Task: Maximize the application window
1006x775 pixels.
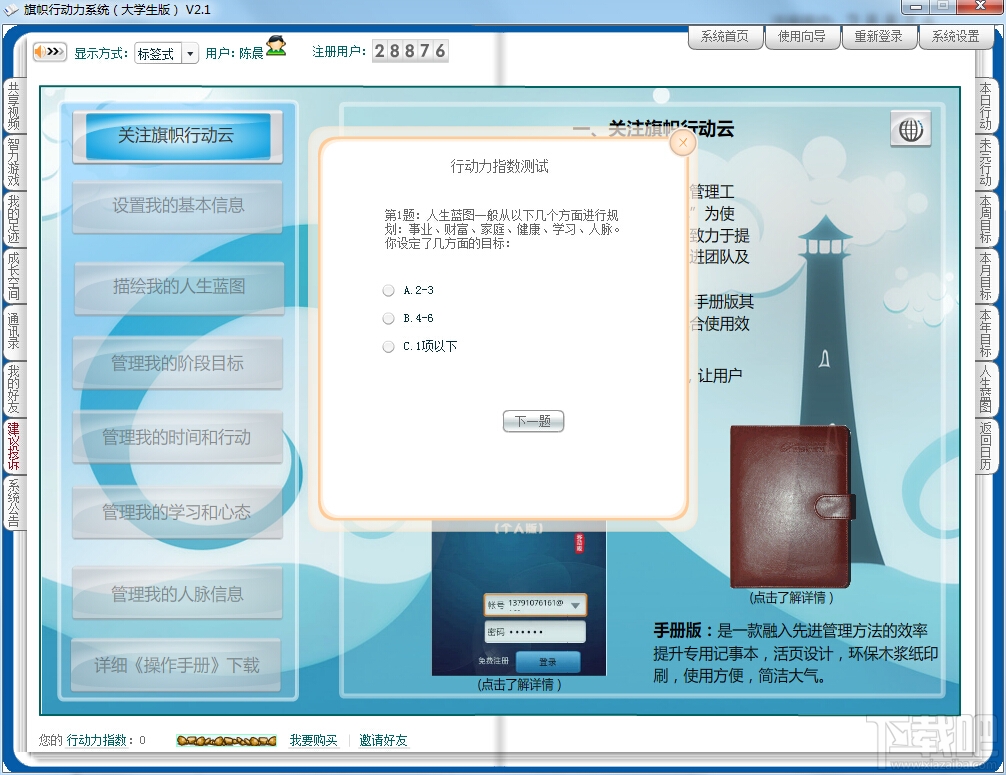Action: (x=942, y=6)
